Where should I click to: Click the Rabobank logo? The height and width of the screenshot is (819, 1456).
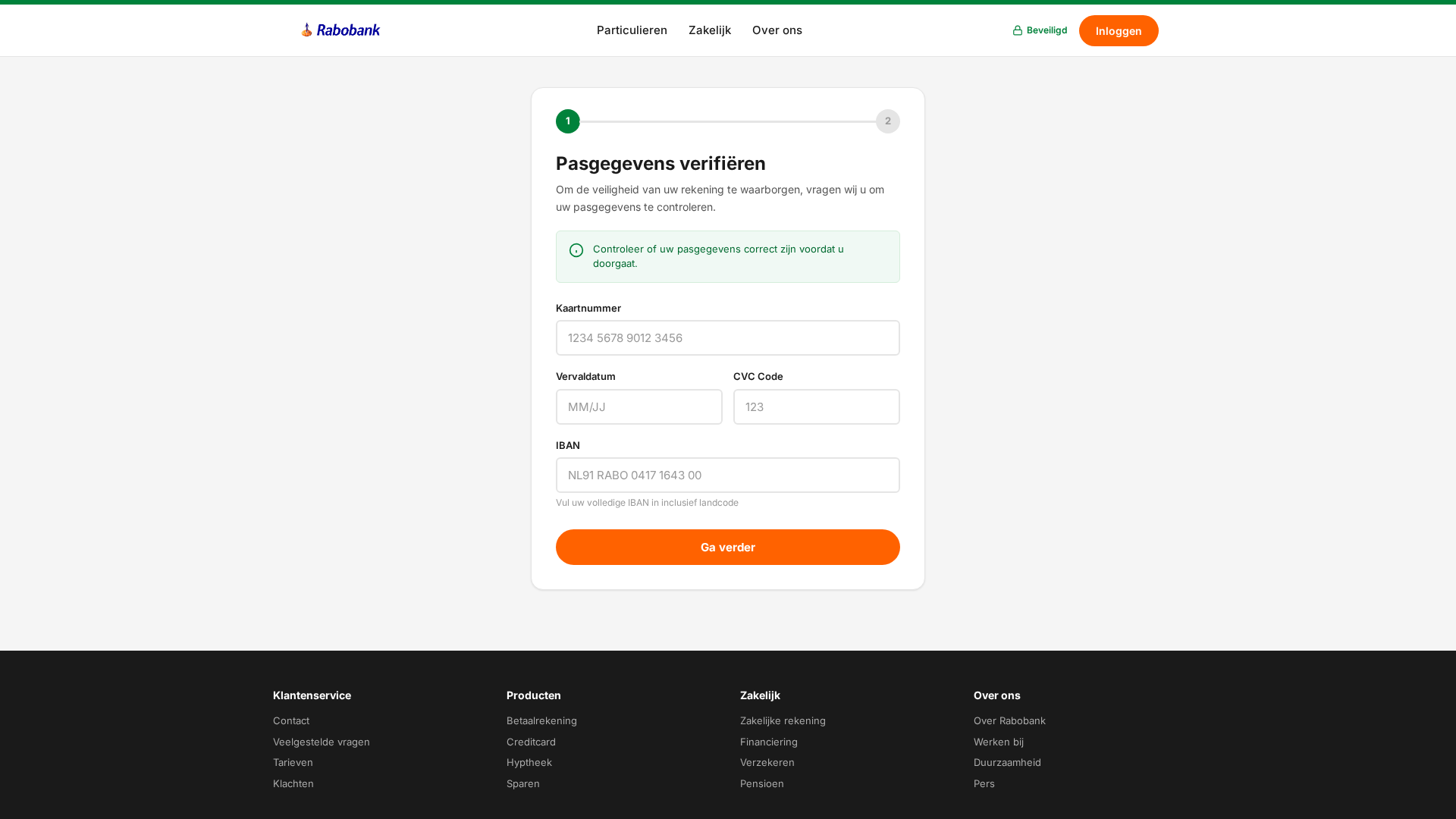tap(340, 30)
